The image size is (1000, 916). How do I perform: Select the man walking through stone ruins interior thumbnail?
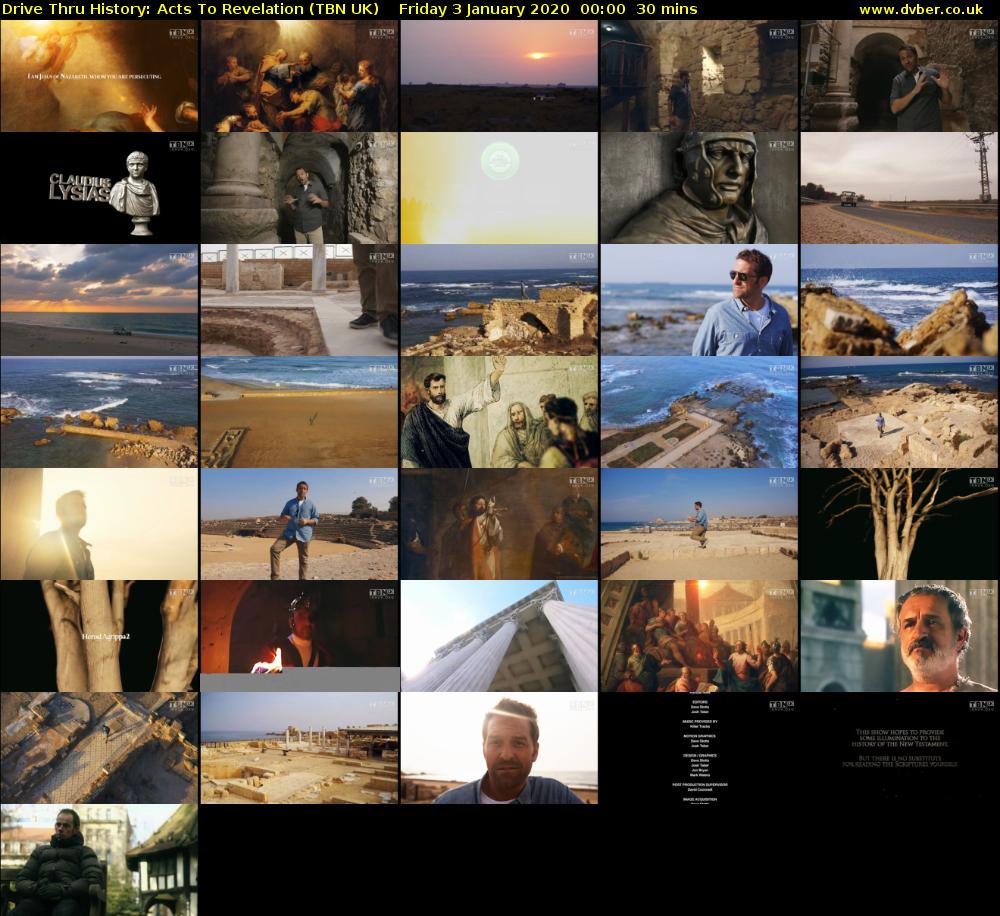click(x=700, y=76)
